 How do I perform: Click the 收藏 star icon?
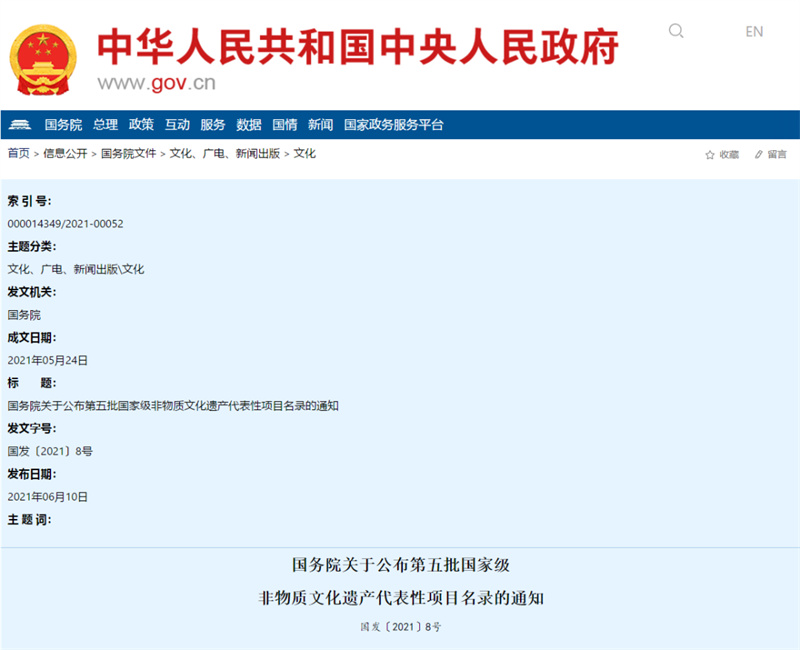tap(710, 155)
